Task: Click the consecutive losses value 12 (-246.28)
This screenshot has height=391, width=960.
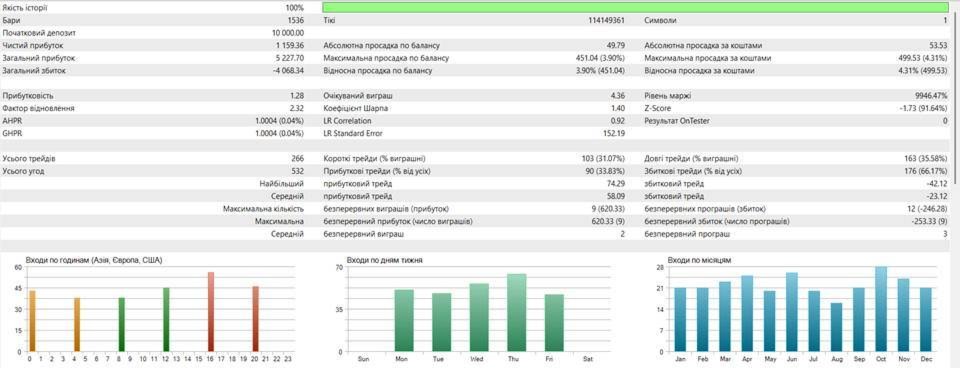Action: click(926, 209)
